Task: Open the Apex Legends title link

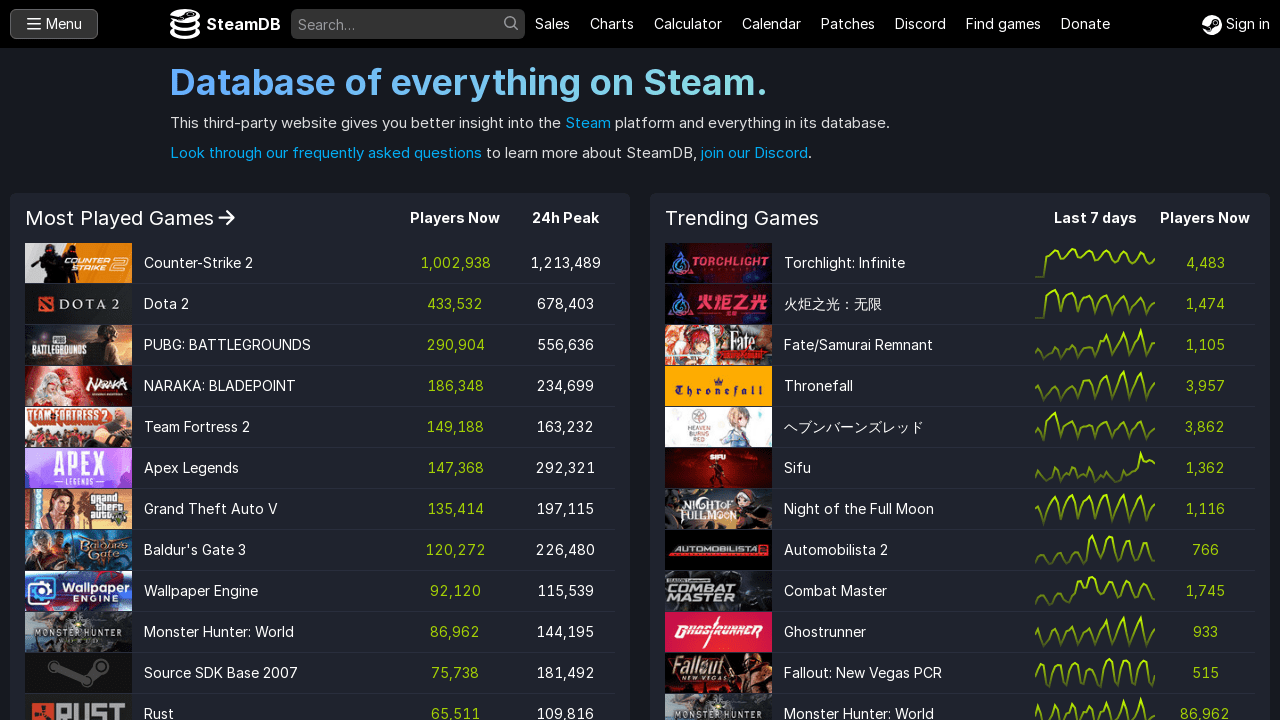Action: click(x=191, y=468)
